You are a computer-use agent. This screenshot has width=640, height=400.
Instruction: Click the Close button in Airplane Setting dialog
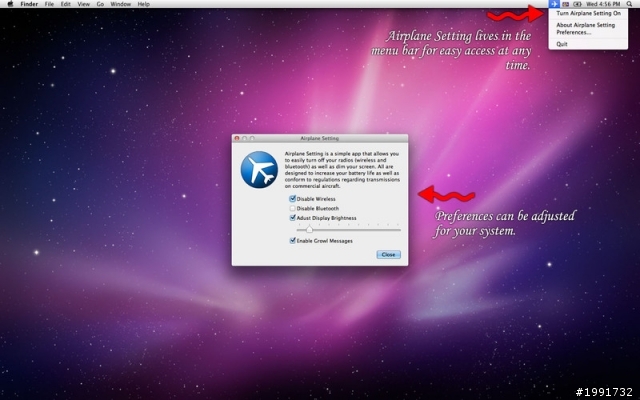click(x=388, y=255)
